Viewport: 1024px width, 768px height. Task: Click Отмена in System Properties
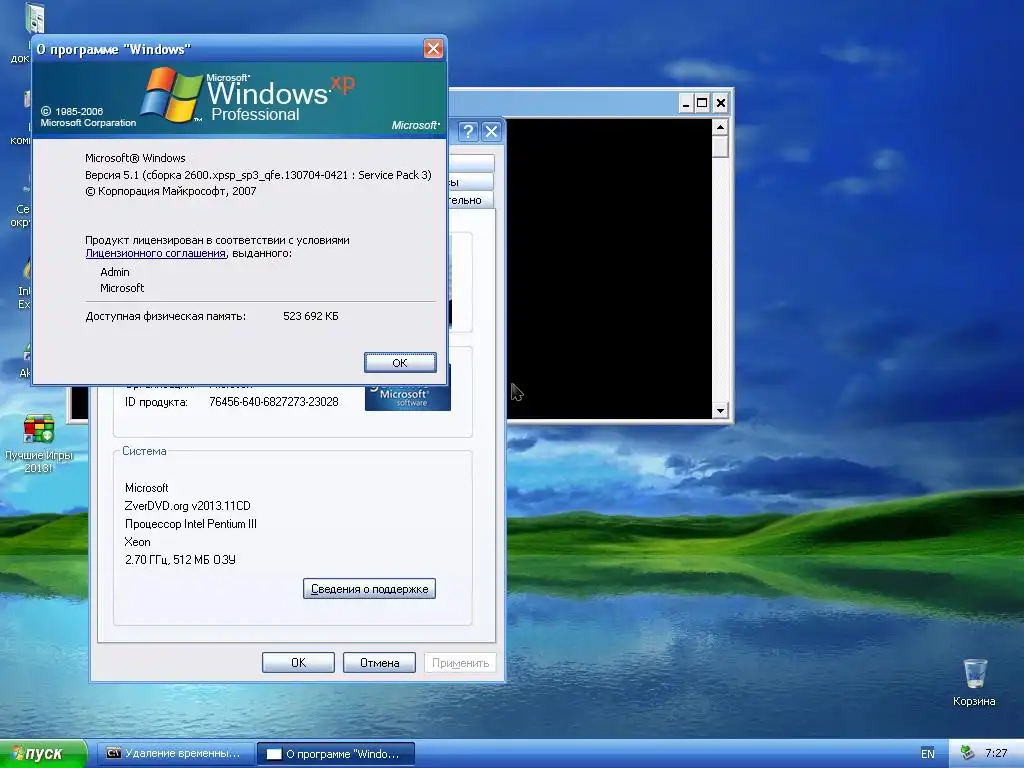[379, 662]
